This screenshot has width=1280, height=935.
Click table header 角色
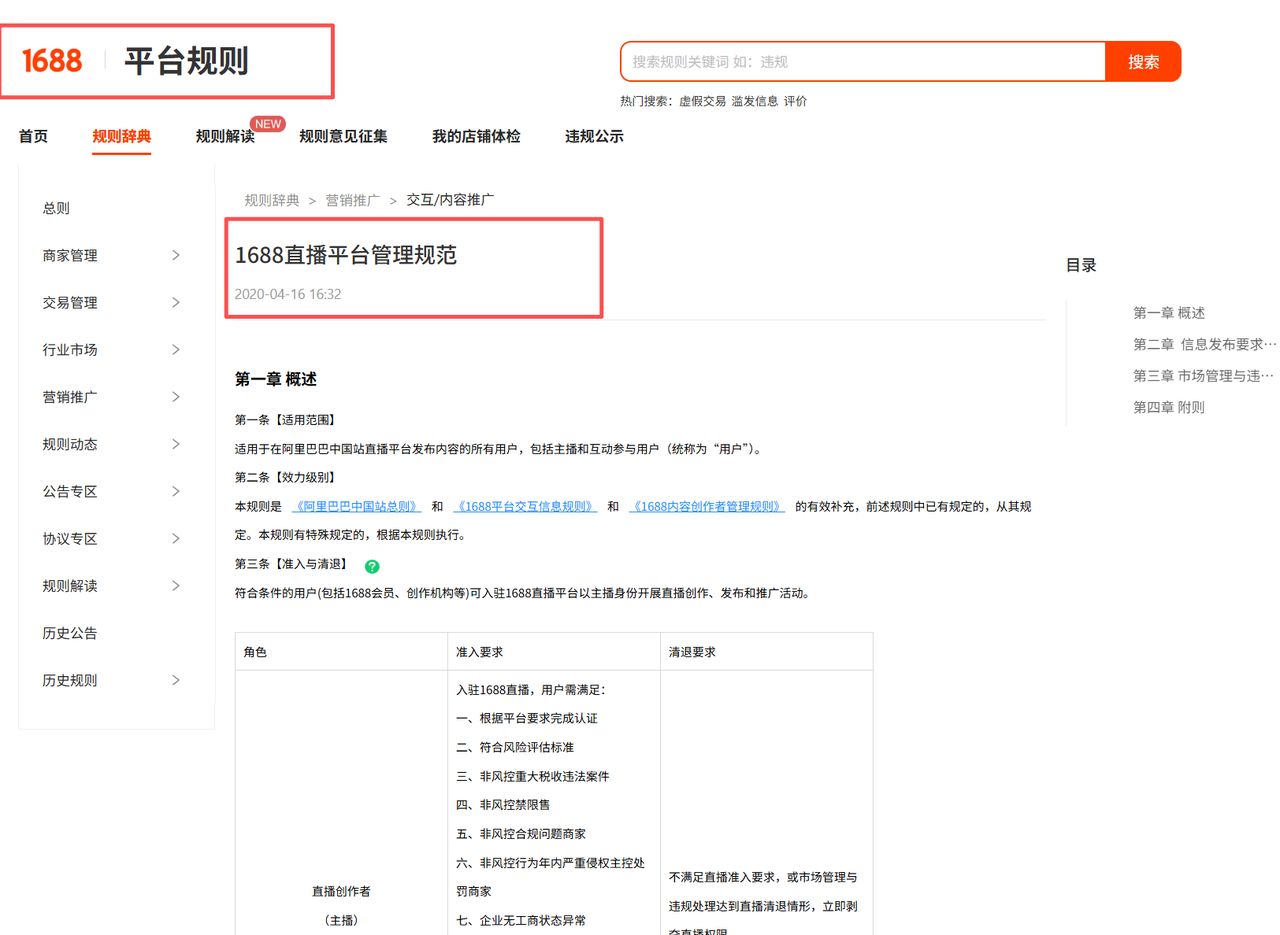pyautogui.click(x=256, y=651)
